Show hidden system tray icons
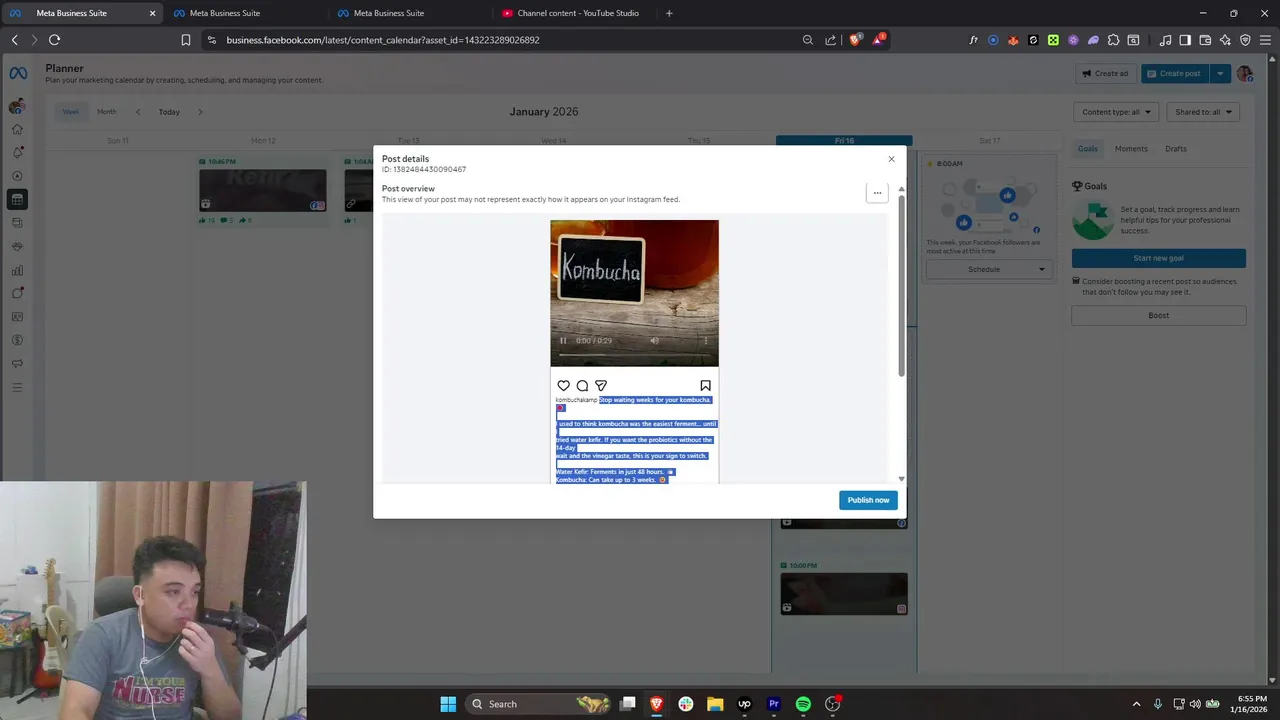This screenshot has height=720, width=1280. click(1136, 704)
